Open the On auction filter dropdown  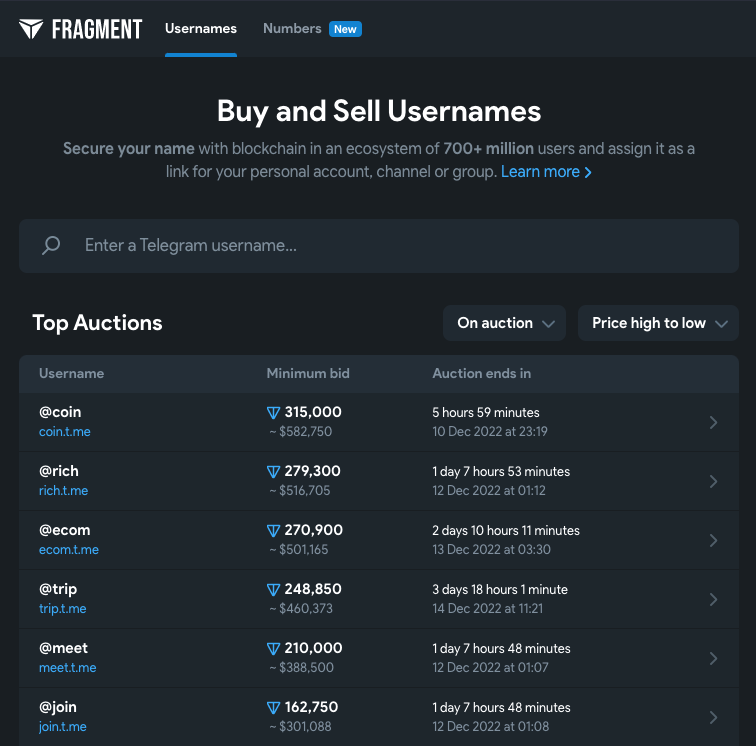pos(504,323)
